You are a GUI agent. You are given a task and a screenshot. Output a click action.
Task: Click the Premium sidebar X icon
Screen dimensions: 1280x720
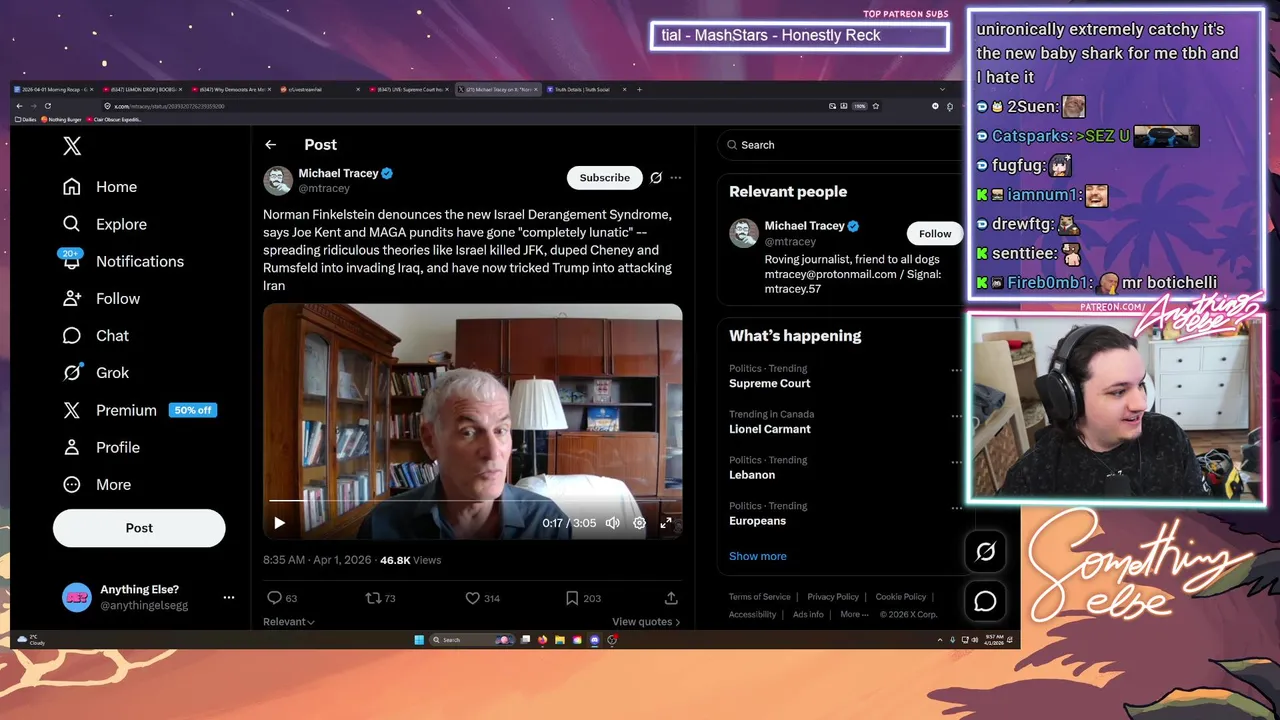[x=72, y=410]
